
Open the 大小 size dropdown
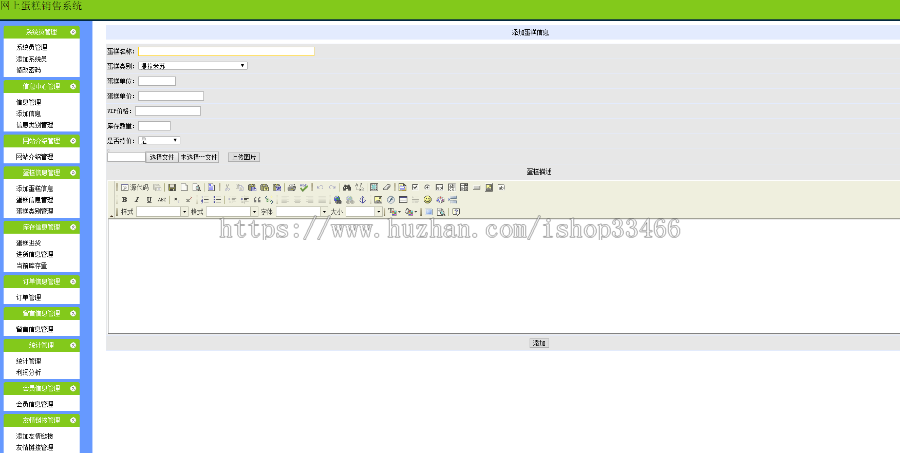point(364,212)
